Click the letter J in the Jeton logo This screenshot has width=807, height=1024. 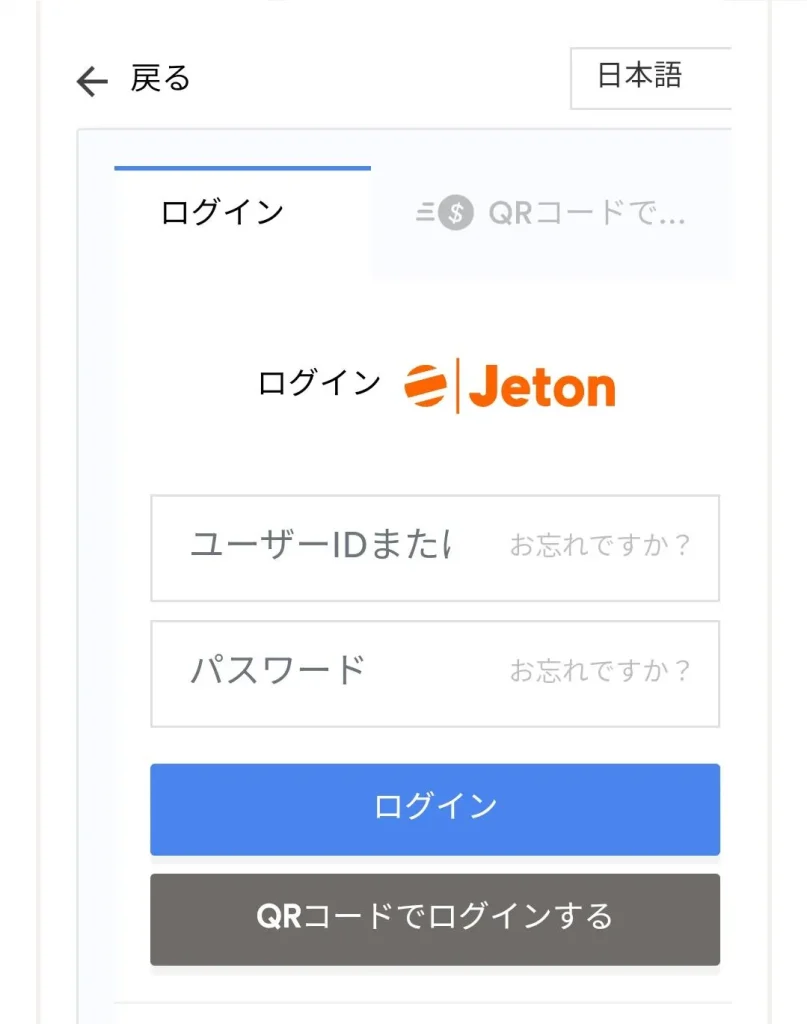(x=481, y=387)
